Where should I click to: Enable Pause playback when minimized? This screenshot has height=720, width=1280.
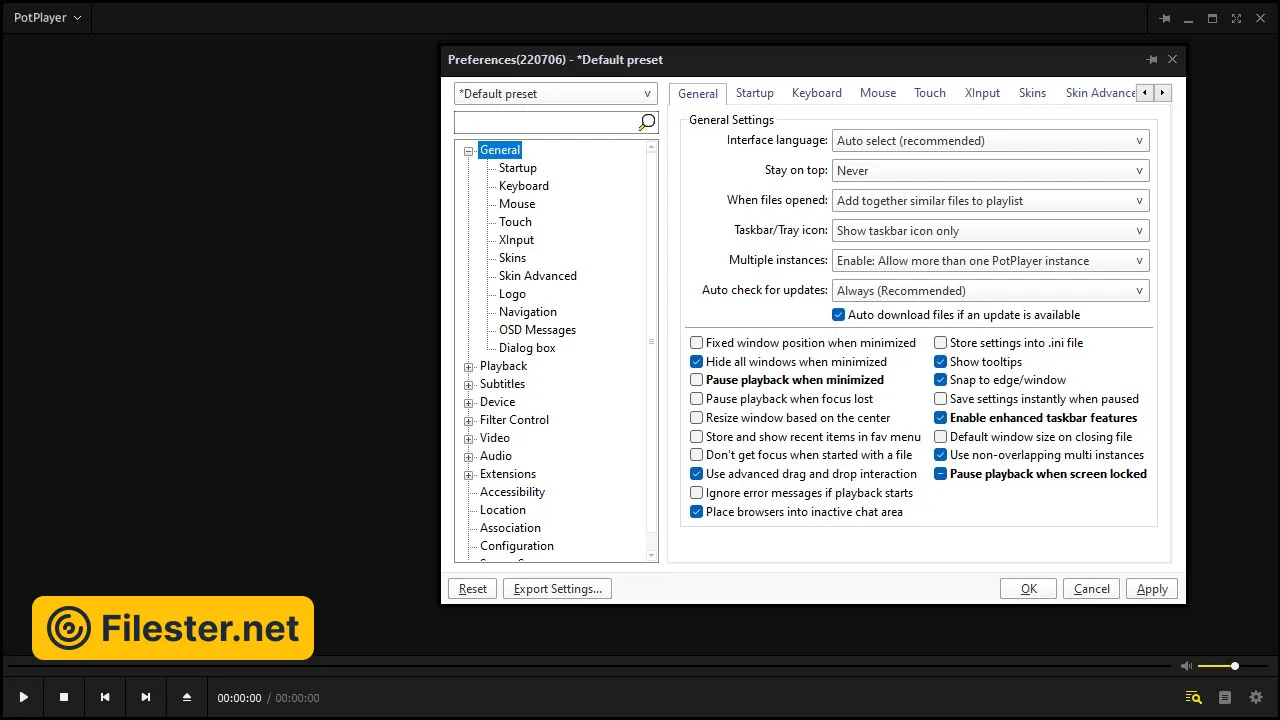[697, 380]
